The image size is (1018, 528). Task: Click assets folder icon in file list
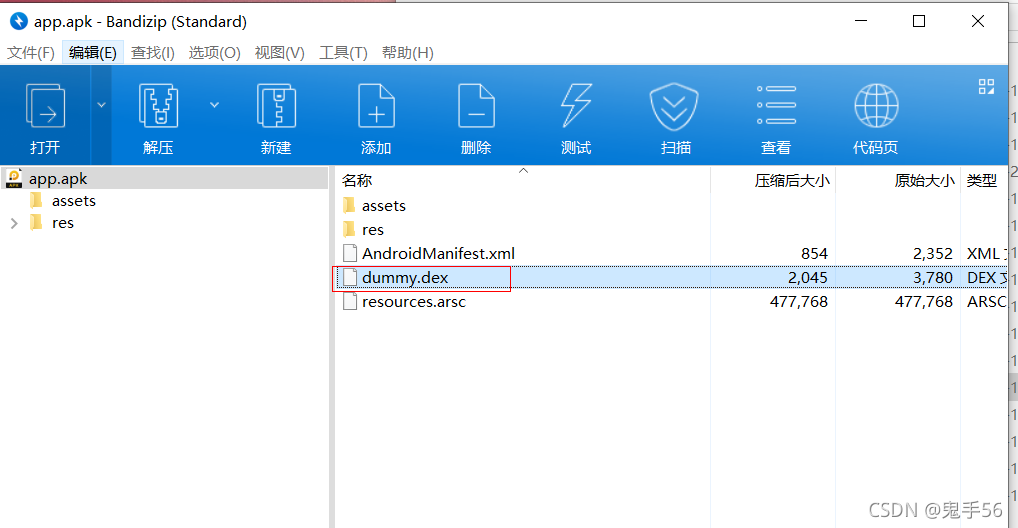(x=349, y=206)
